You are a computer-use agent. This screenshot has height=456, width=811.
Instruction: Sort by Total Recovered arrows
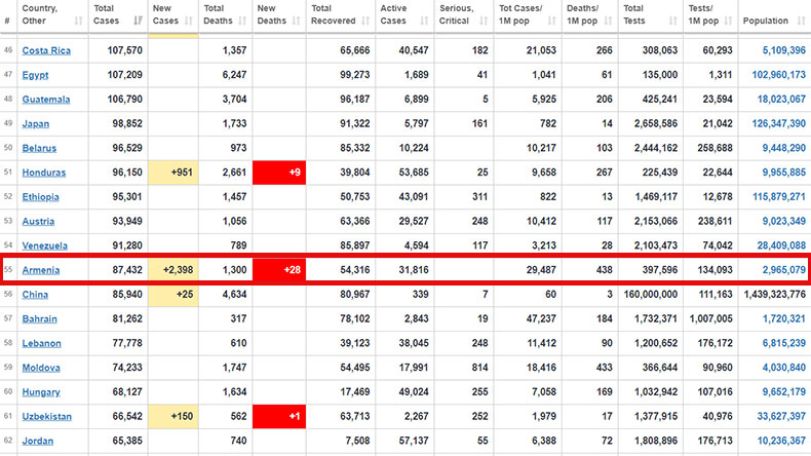point(366,21)
